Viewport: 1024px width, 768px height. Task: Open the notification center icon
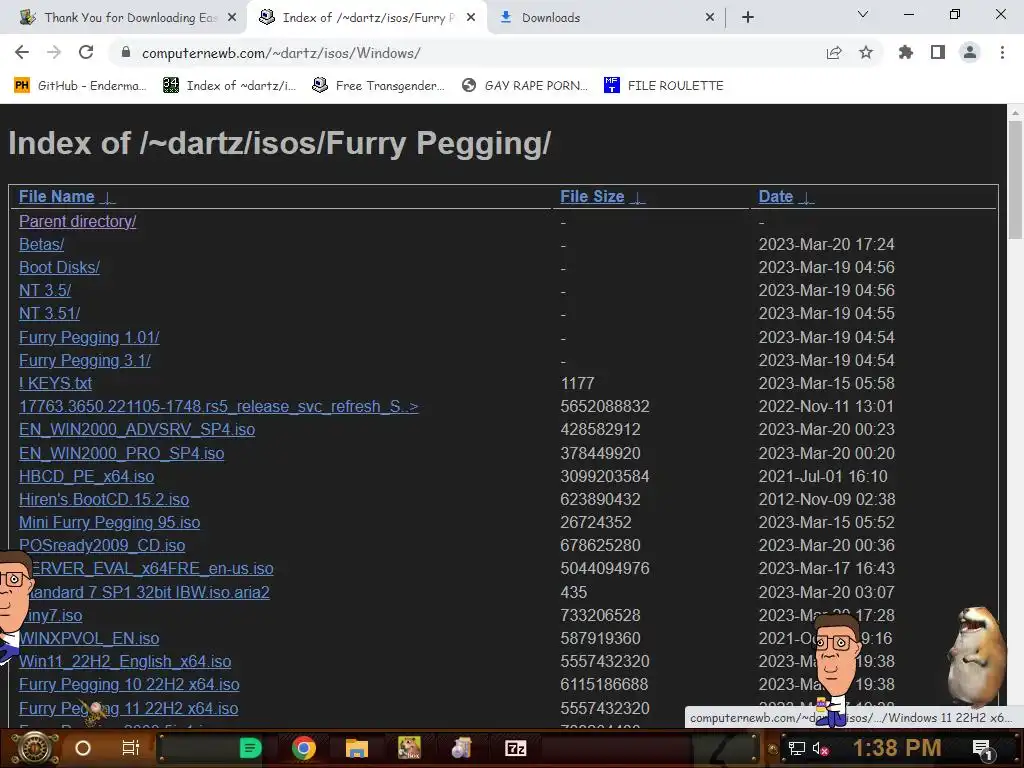[982, 748]
